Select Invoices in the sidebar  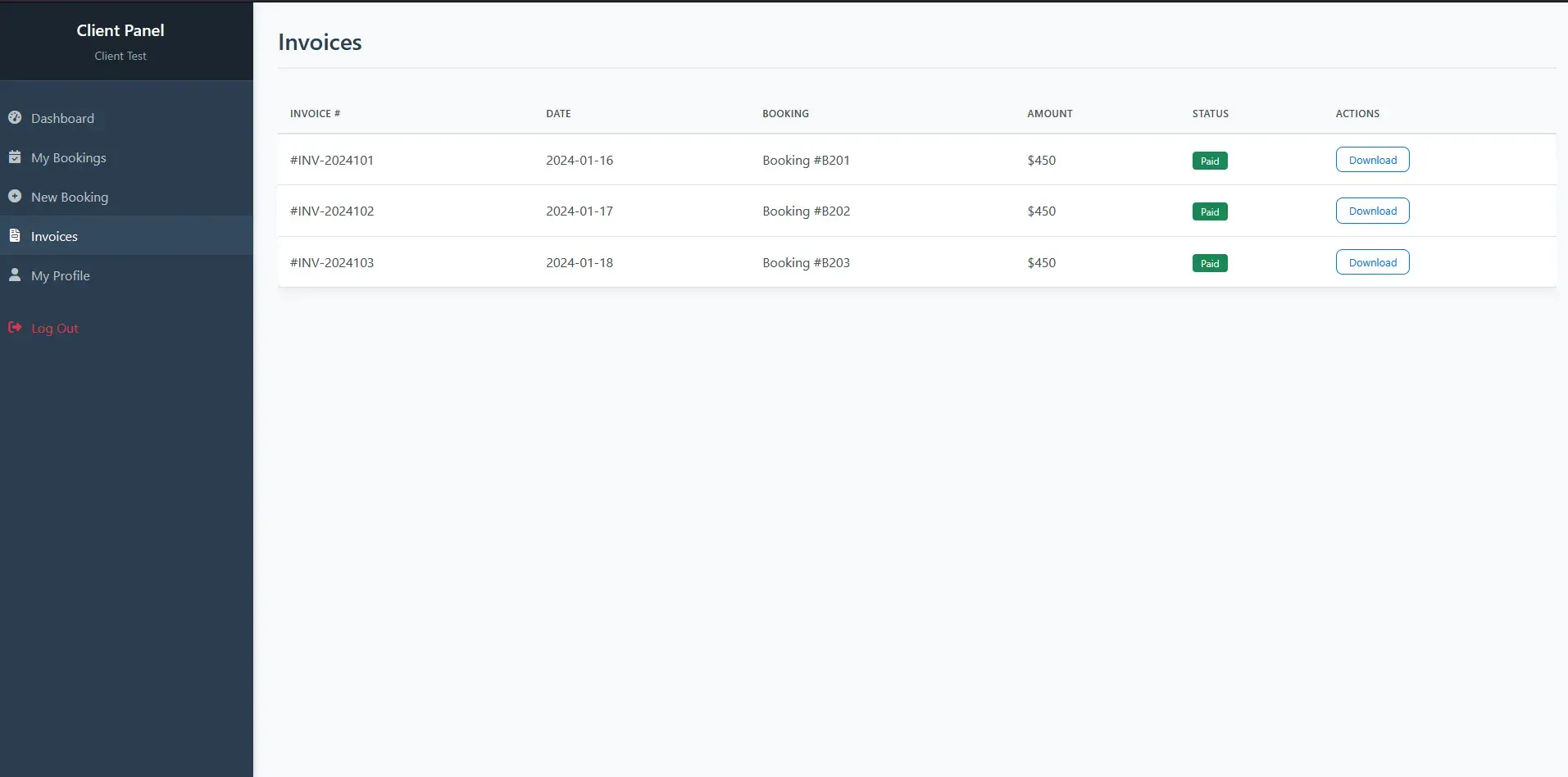(x=54, y=236)
